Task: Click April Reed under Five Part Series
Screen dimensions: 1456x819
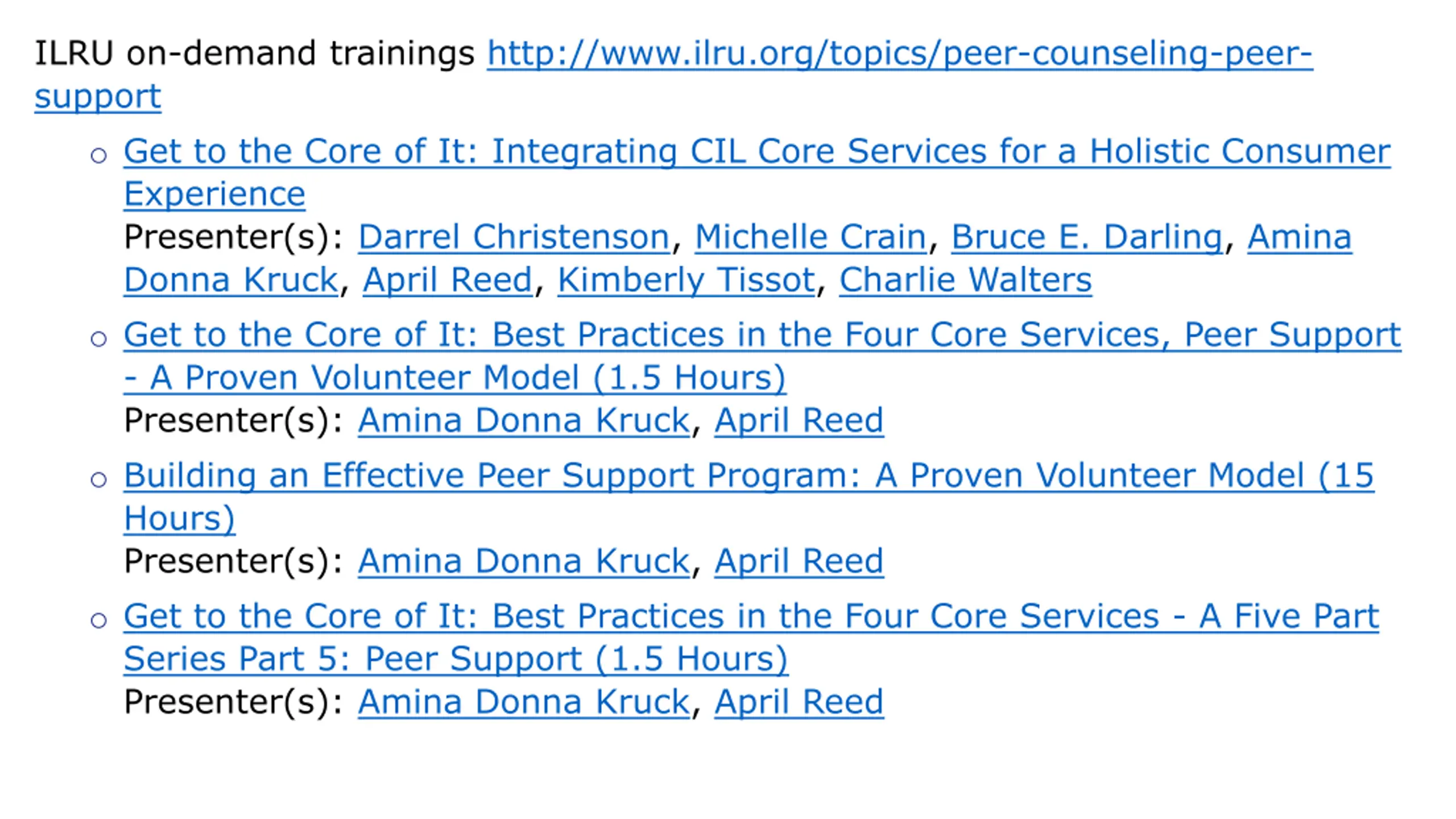Action: click(799, 703)
